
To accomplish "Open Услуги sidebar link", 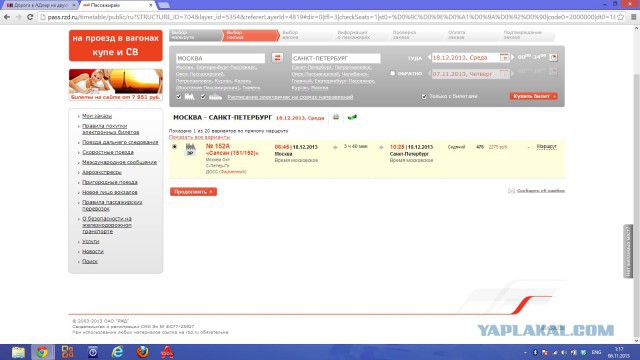I will point(91,241).
